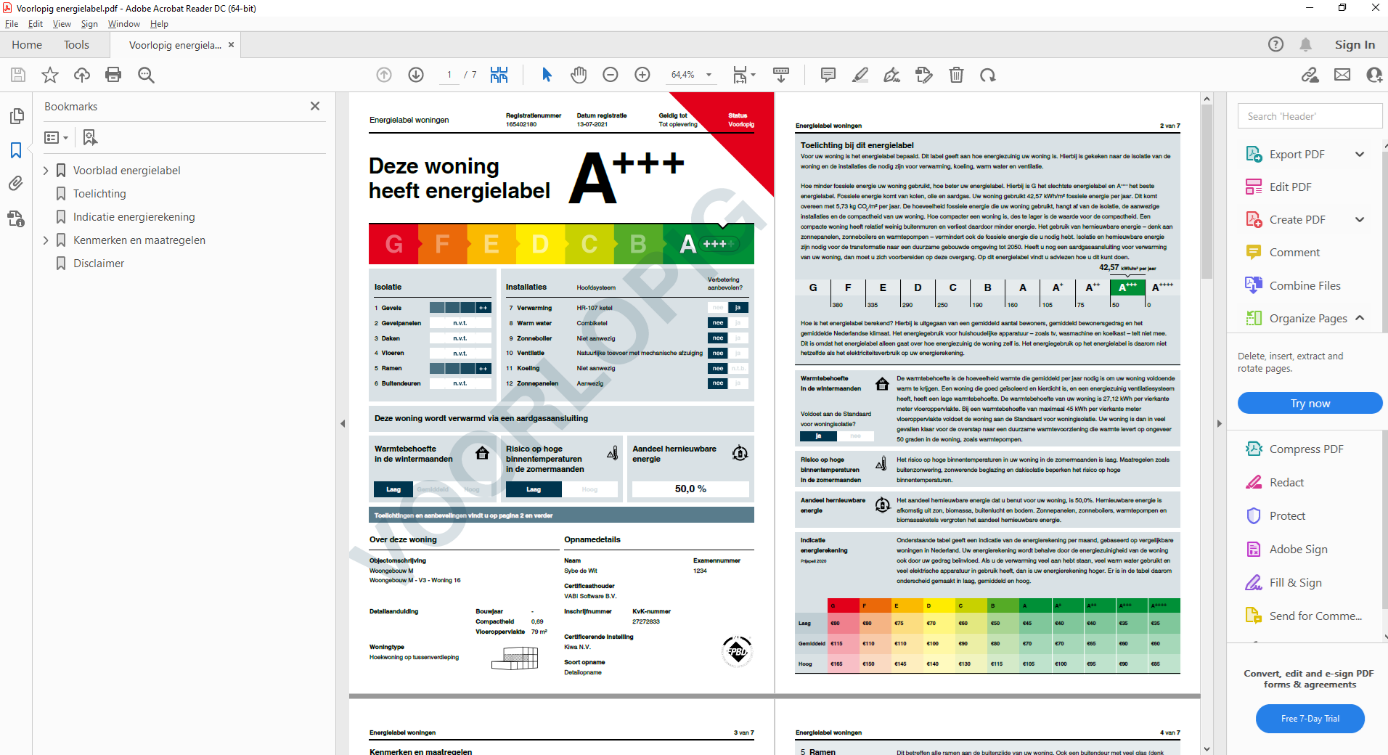Image resolution: width=1388 pixels, height=755 pixels.
Task: Share a link to this file
Action: click(x=1310, y=75)
